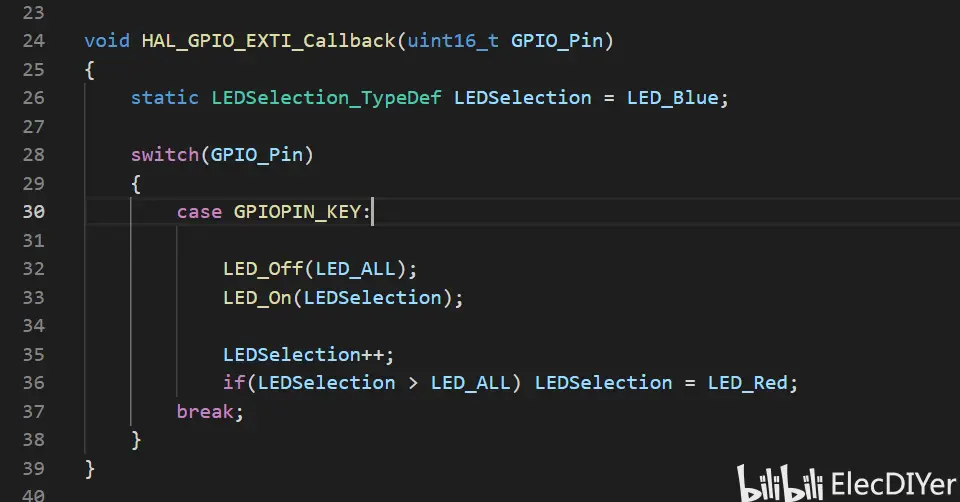Click LED_Red at end of line 36
This screenshot has width=960, height=502.
click(748, 383)
